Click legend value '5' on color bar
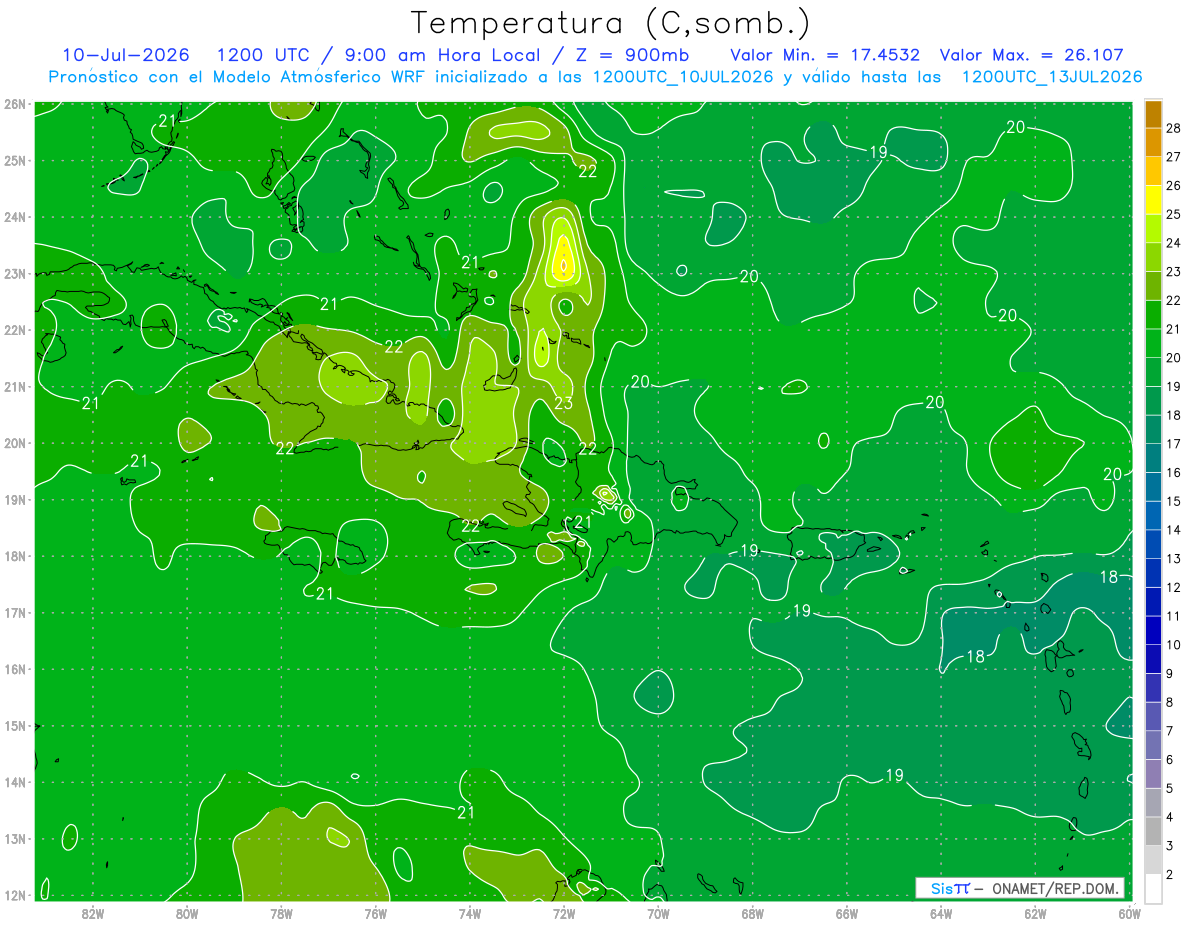This screenshot has width=1200, height=927. (x=1169, y=788)
